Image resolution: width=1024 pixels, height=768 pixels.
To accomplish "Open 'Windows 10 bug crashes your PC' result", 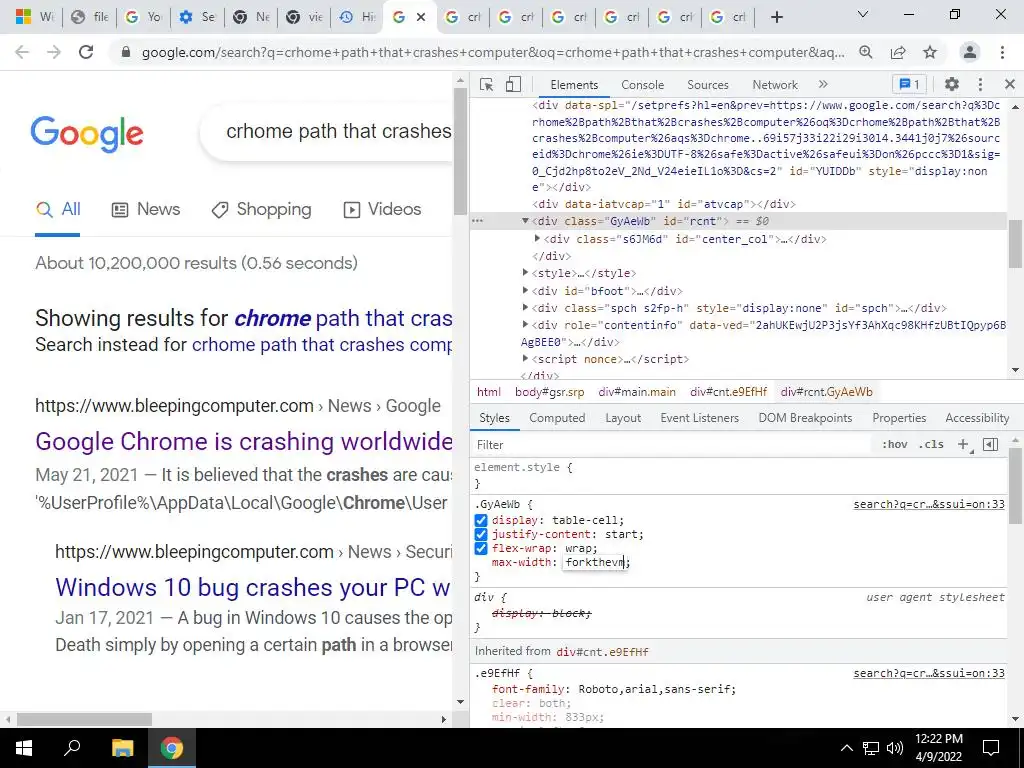I will pyautogui.click(x=253, y=588).
